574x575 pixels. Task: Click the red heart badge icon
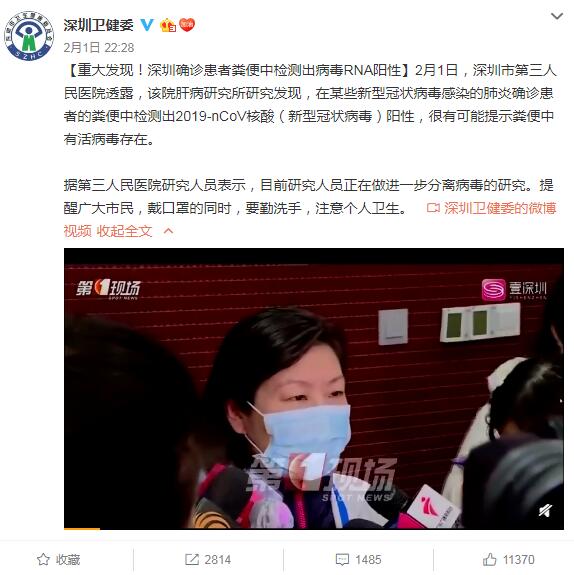(187, 25)
